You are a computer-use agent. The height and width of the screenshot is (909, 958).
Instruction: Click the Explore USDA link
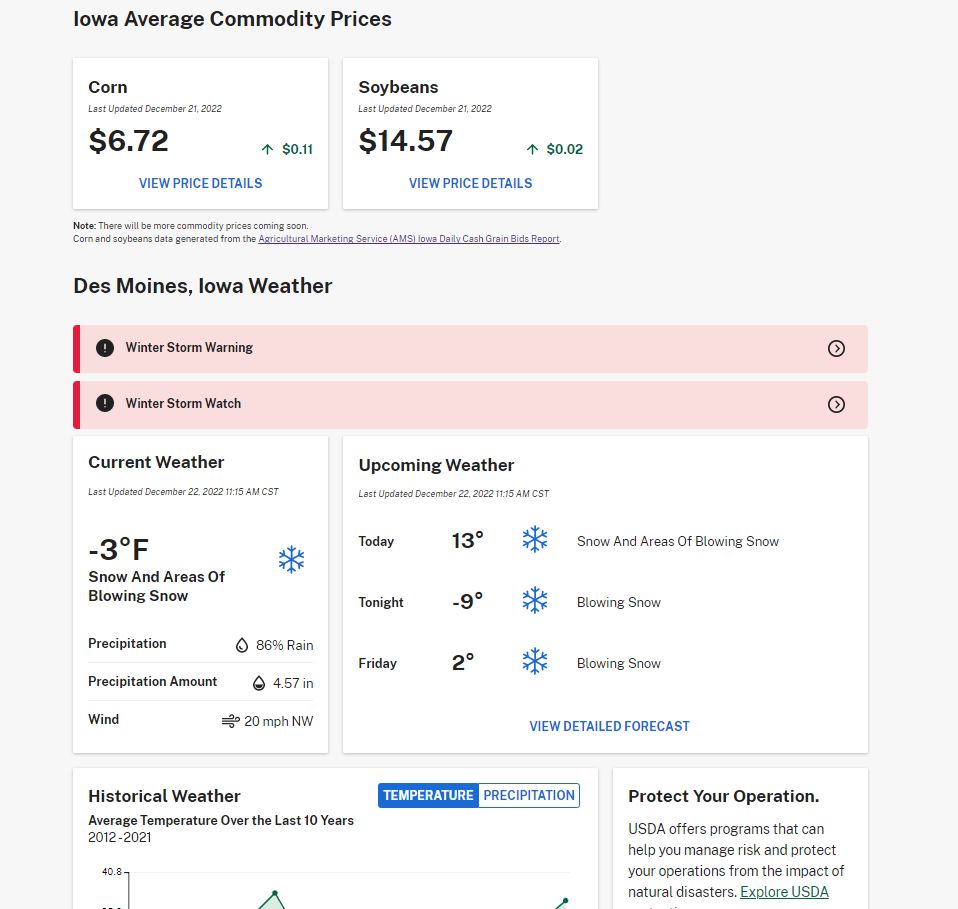click(x=786, y=891)
